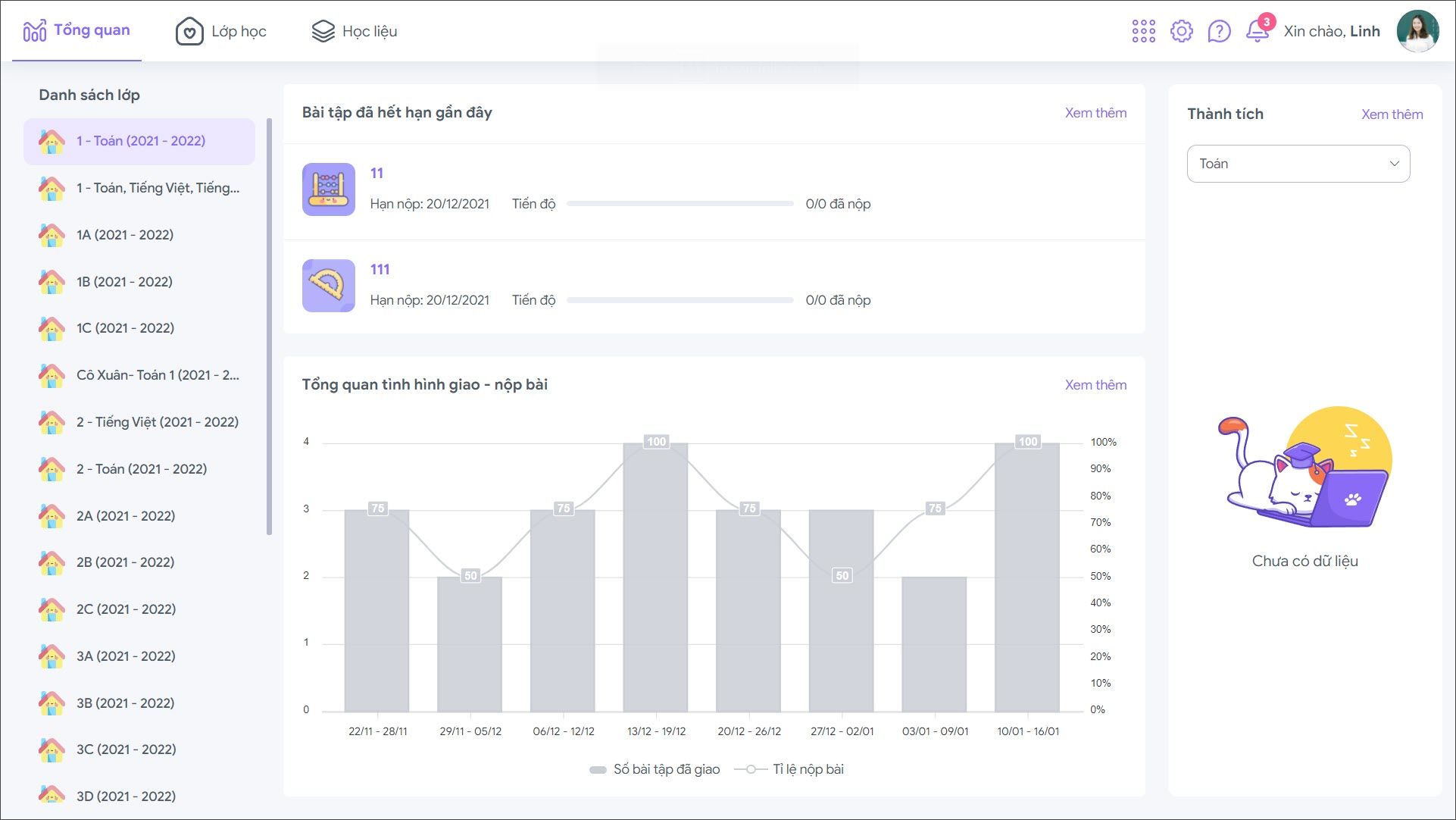The width and height of the screenshot is (1456, 820).
Task: Click the progress bar of assignment 11
Action: click(x=680, y=204)
